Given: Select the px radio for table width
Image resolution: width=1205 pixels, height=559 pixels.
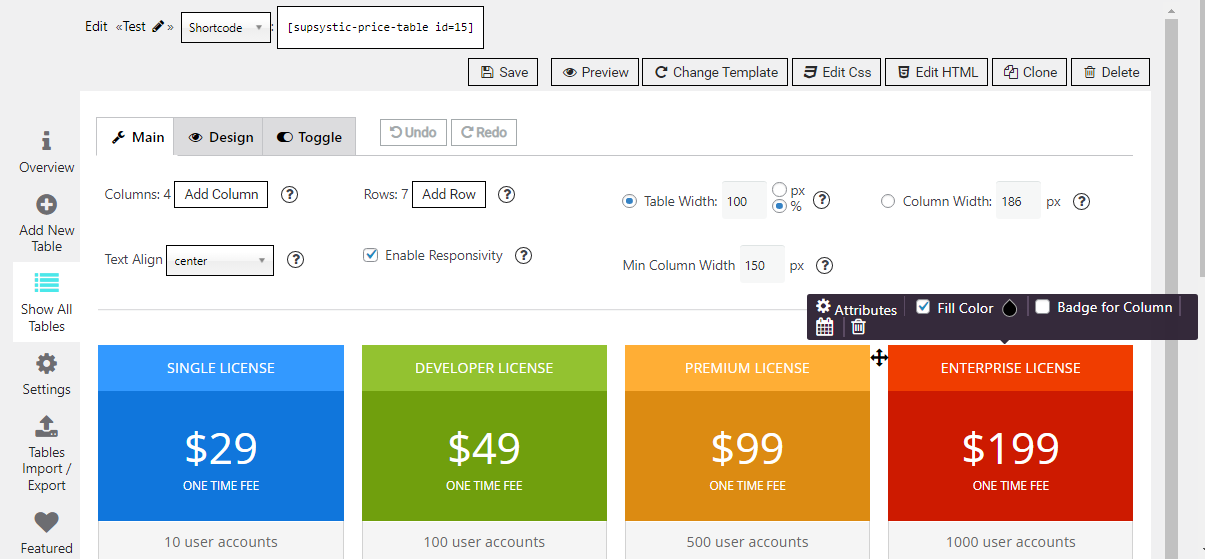Looking at the screenshot, I should click(780, 190).
